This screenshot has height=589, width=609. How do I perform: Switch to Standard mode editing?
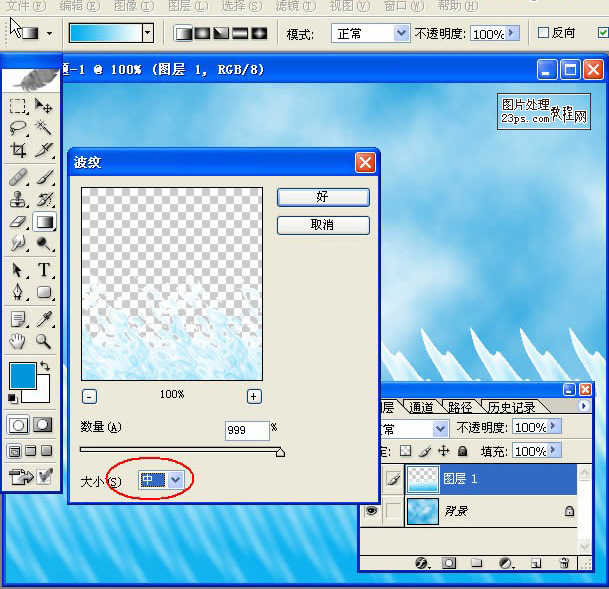(18, 425)
